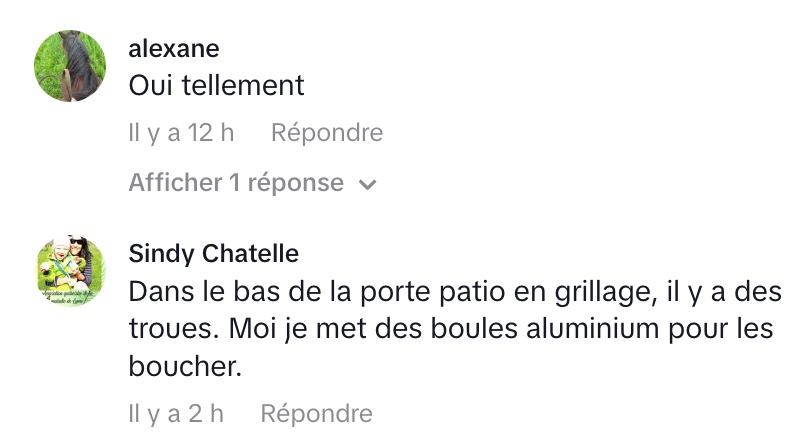The height and width of the screenshot is (440, 808).
Task: Reply to alexane's comment with Répondre
Action: click(x=327, y=132)
